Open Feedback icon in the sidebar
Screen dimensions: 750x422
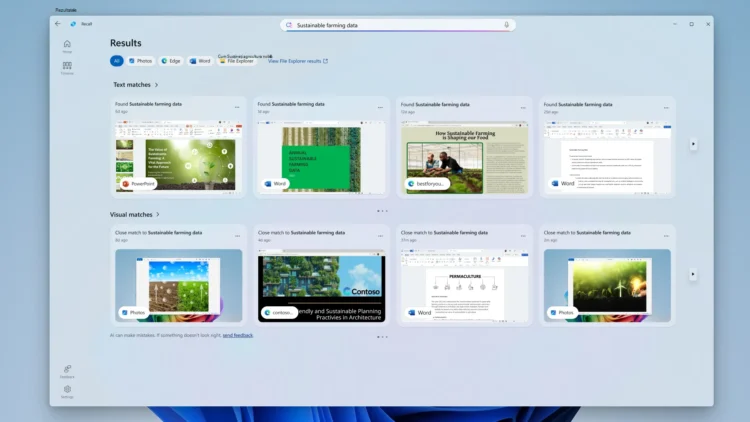[67, 369]
